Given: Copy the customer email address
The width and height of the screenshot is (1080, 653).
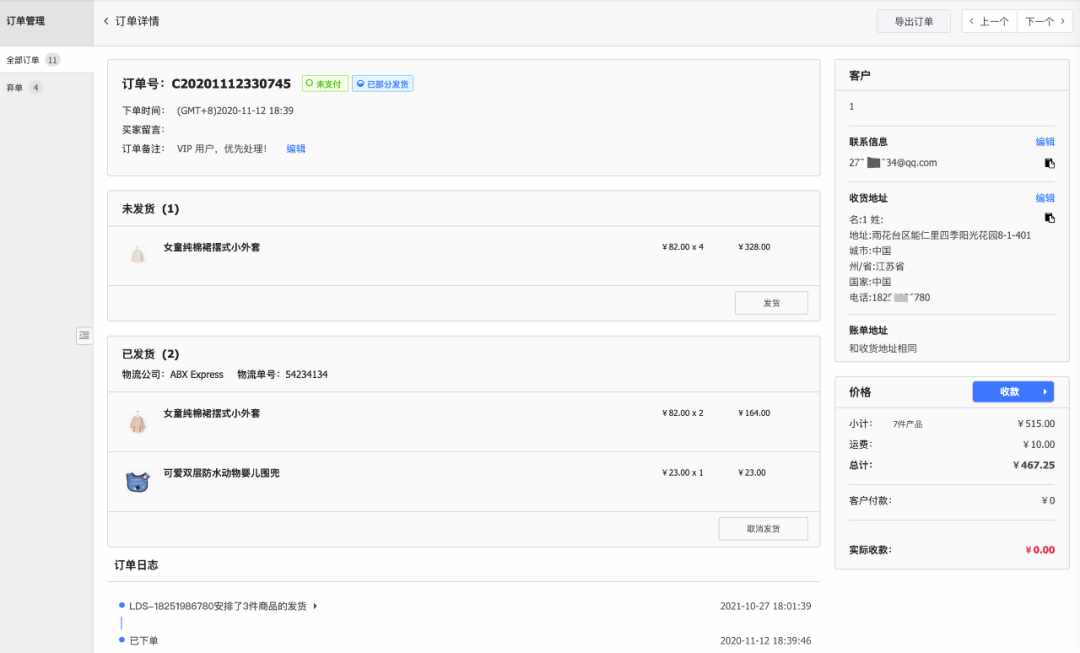Looking at the screenshot, I should point(1049,163).
